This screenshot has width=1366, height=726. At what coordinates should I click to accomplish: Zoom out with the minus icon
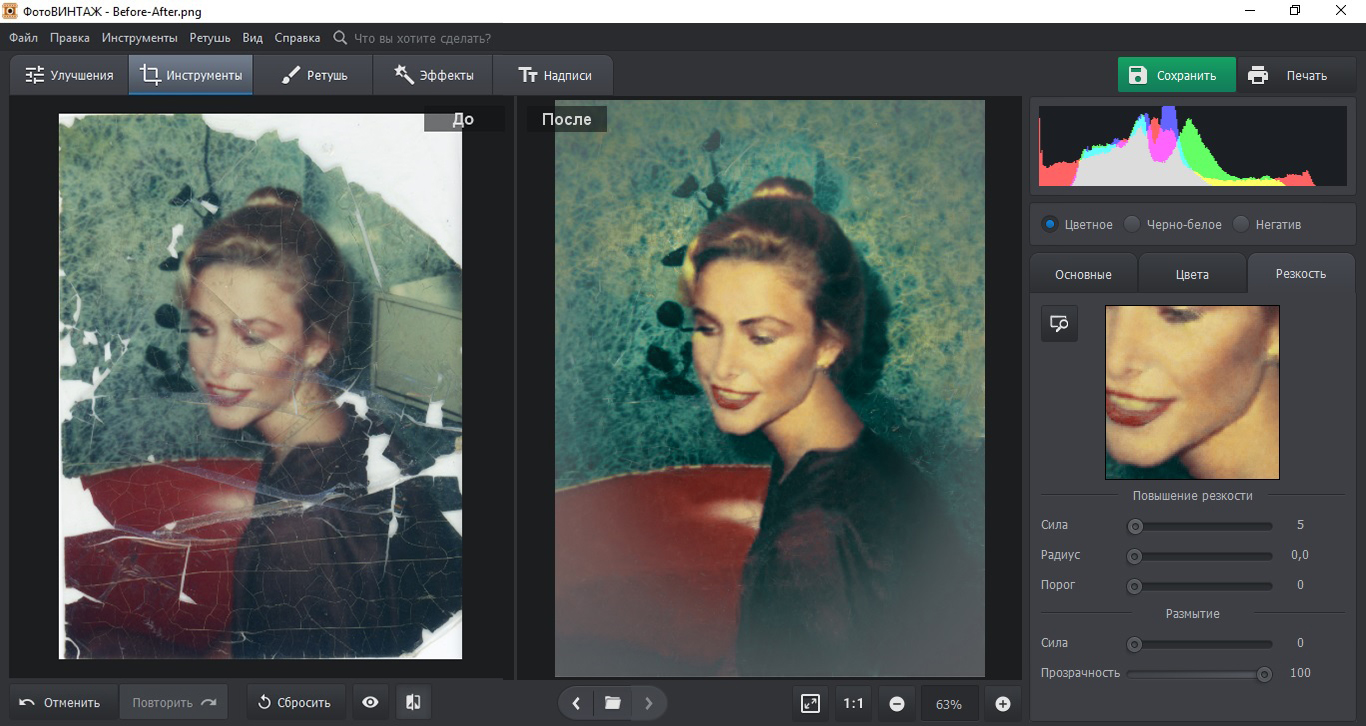click(897, 704)
